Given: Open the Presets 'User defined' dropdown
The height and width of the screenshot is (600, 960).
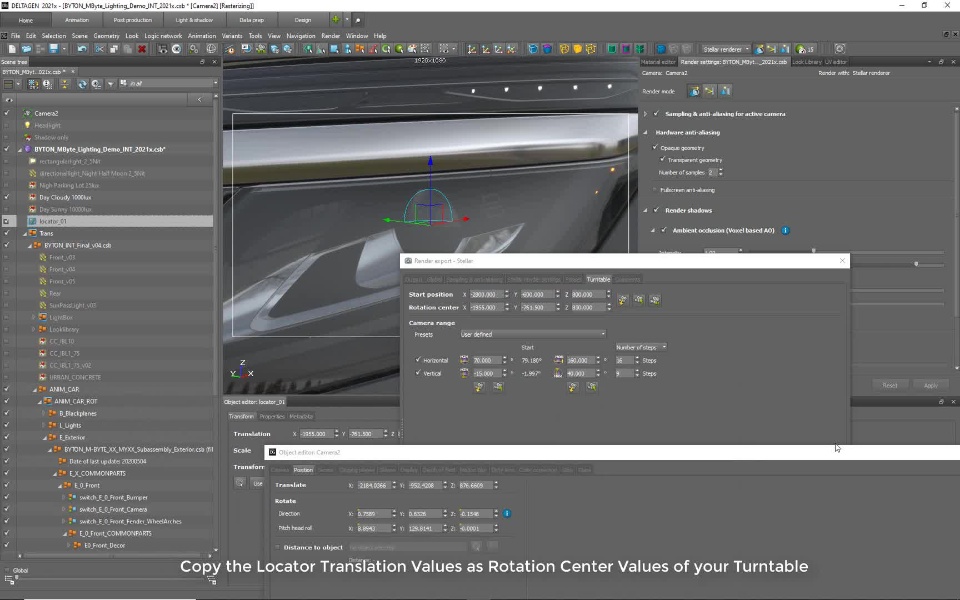Looking at the screenshot, I should (x=532, y=334).
